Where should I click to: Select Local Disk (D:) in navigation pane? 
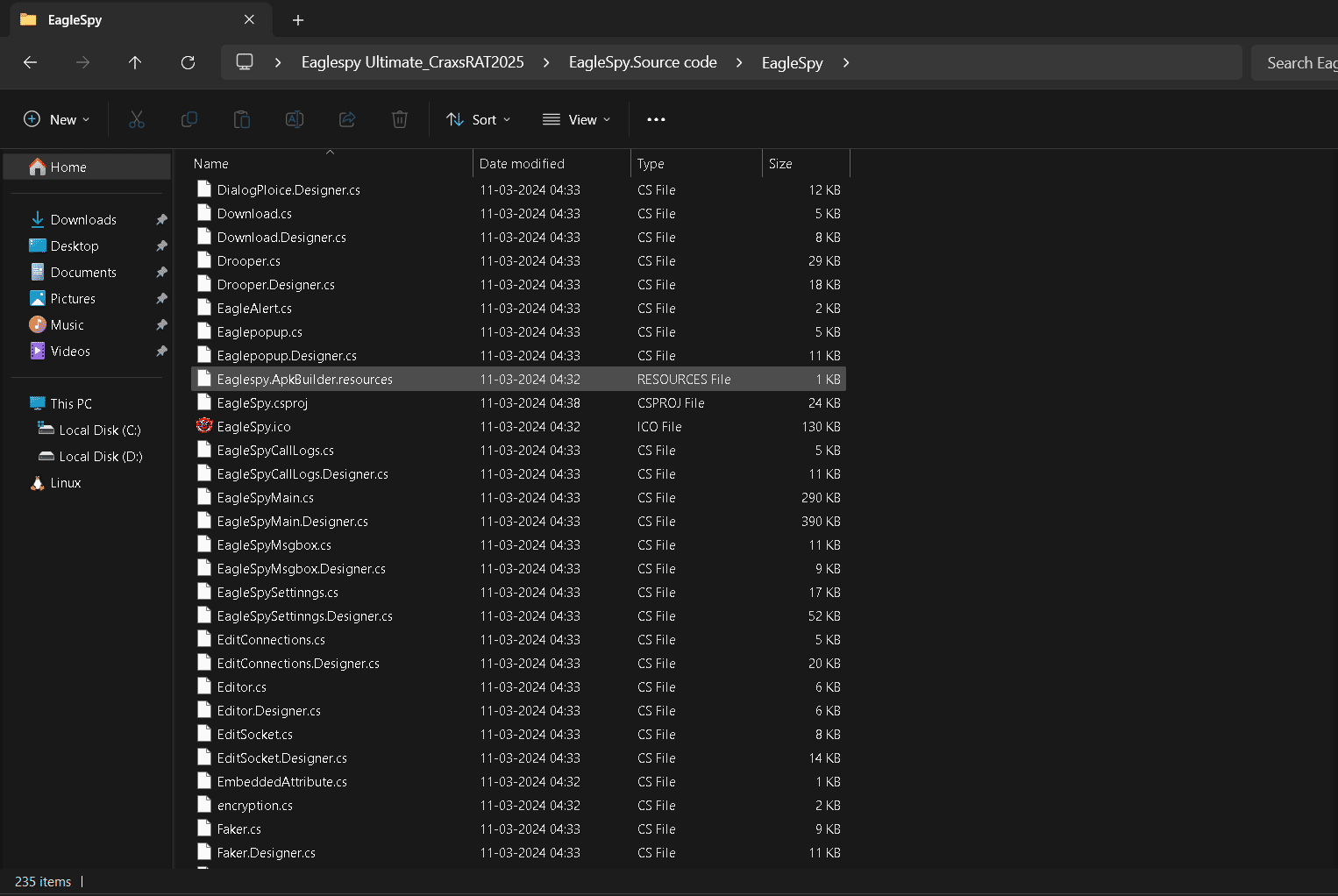pyautogui.click(x=100, y=457)
